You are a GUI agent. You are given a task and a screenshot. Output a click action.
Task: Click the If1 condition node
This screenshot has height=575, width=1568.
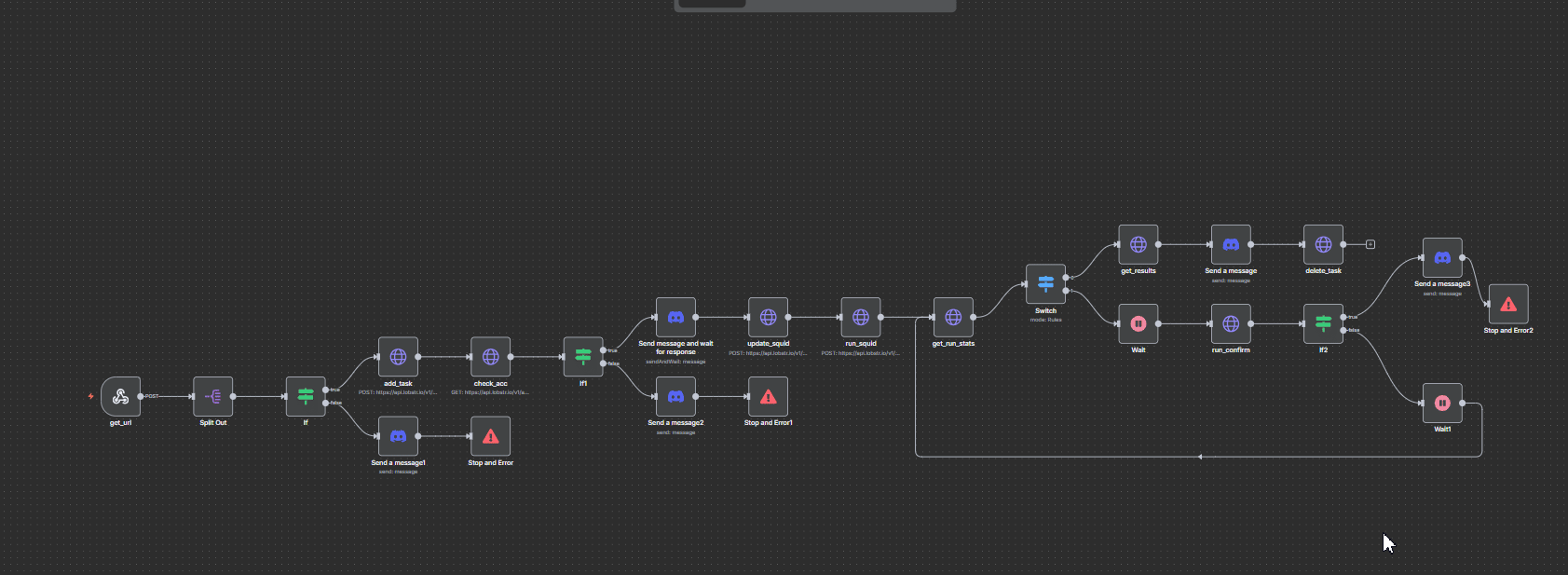point(583,357)
